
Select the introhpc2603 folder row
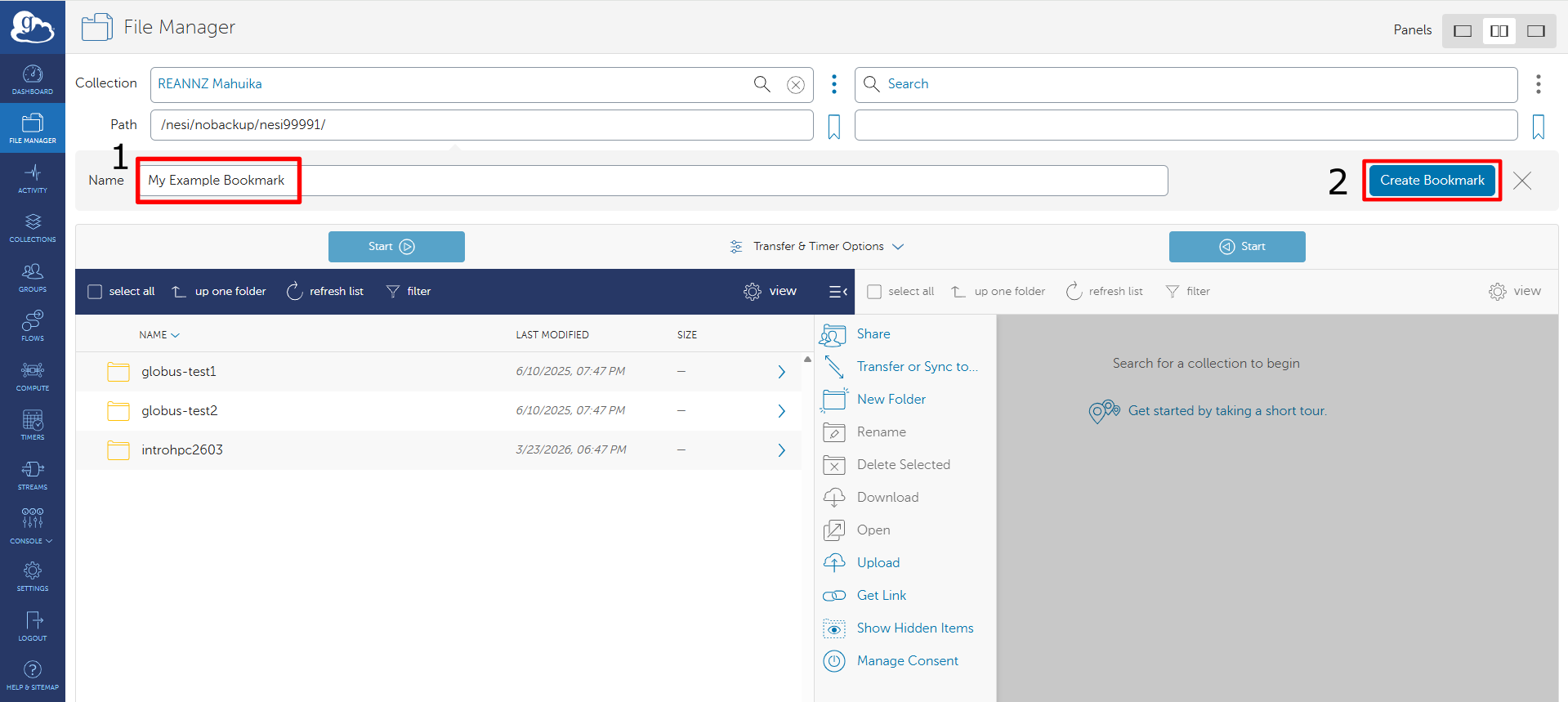439,450
